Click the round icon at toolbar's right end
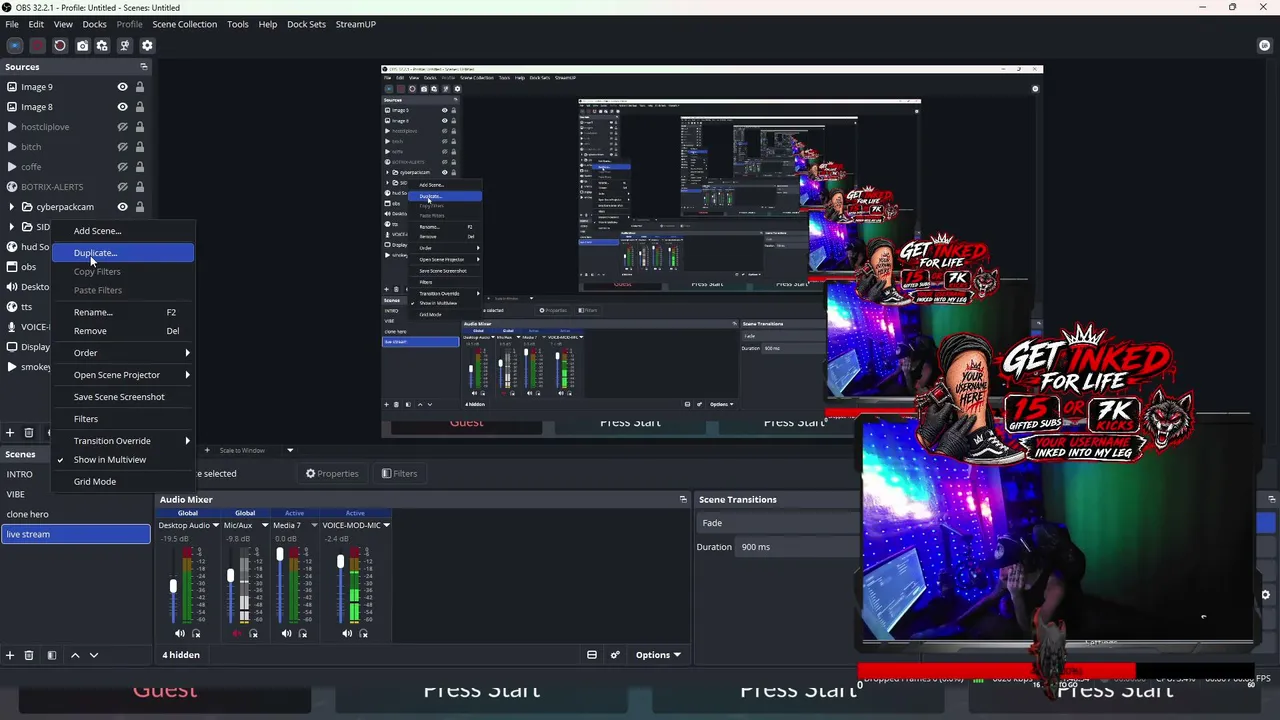 tap(1265, 45)
